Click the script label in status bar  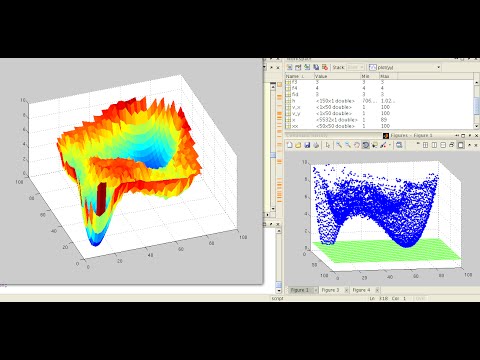click(277, 298)
